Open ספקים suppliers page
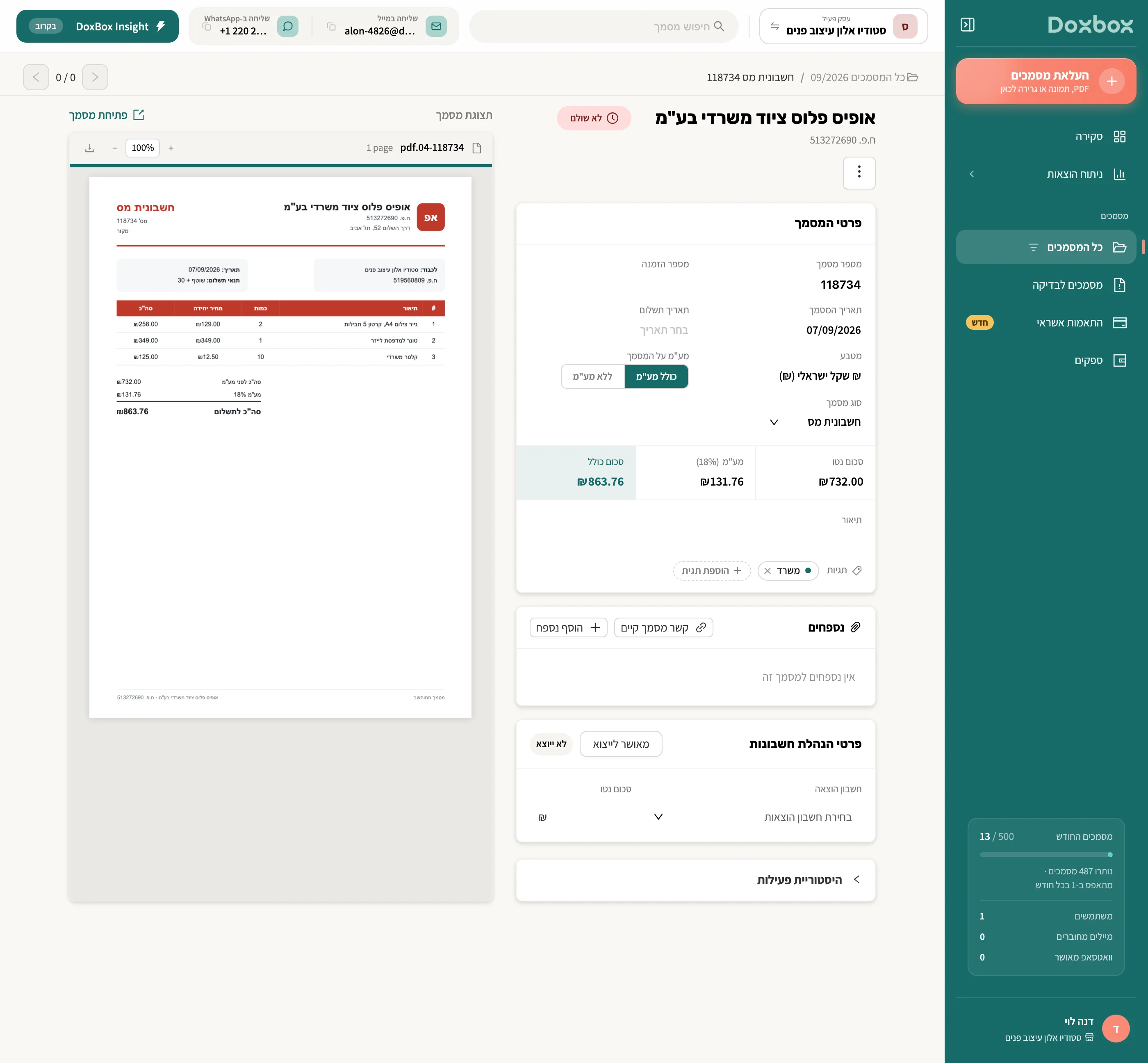The width and height of the screenshot is (1148, 1063). (x=1045, y=360)
